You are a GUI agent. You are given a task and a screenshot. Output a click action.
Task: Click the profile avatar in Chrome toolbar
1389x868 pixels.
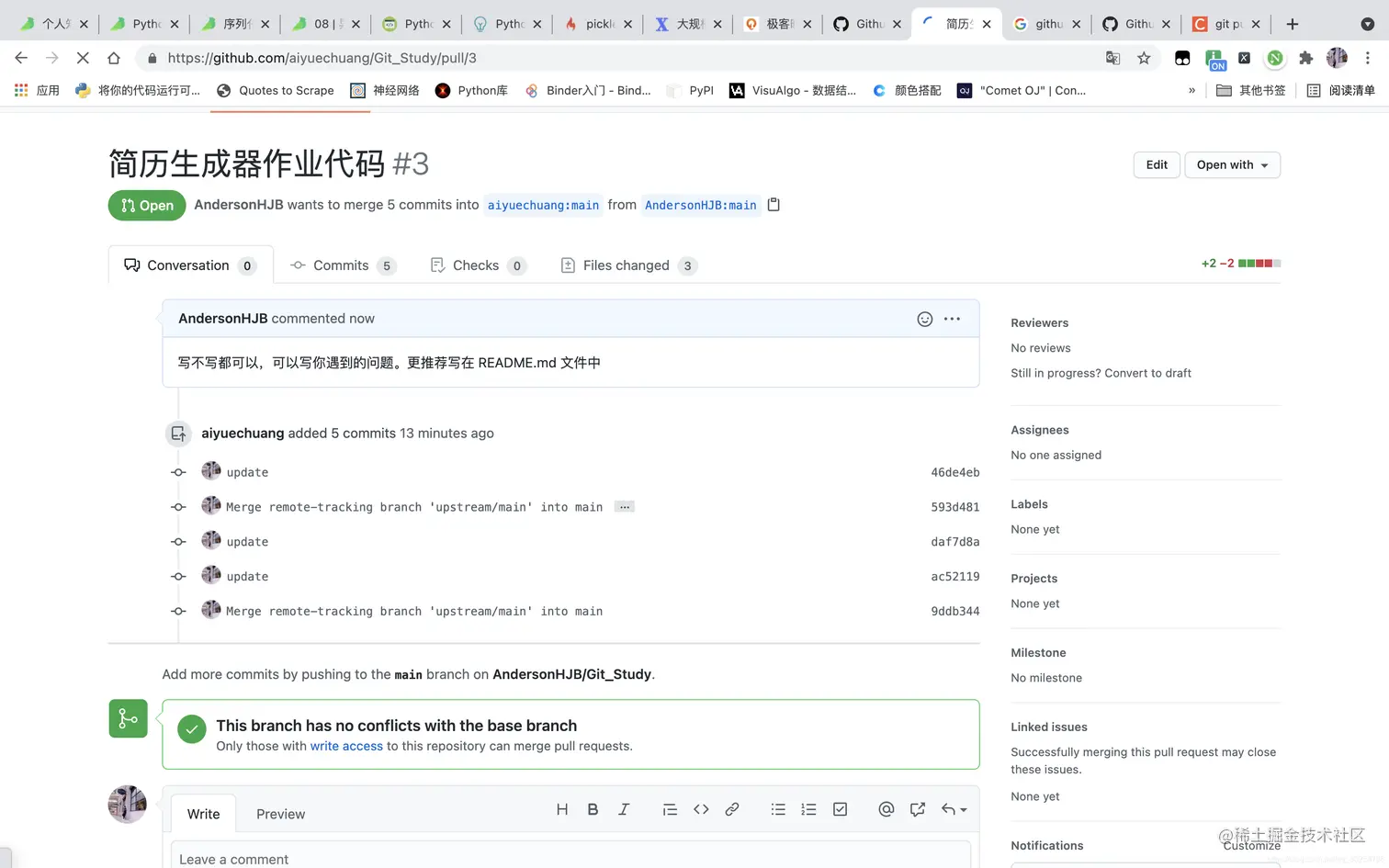pos(1337,58)
